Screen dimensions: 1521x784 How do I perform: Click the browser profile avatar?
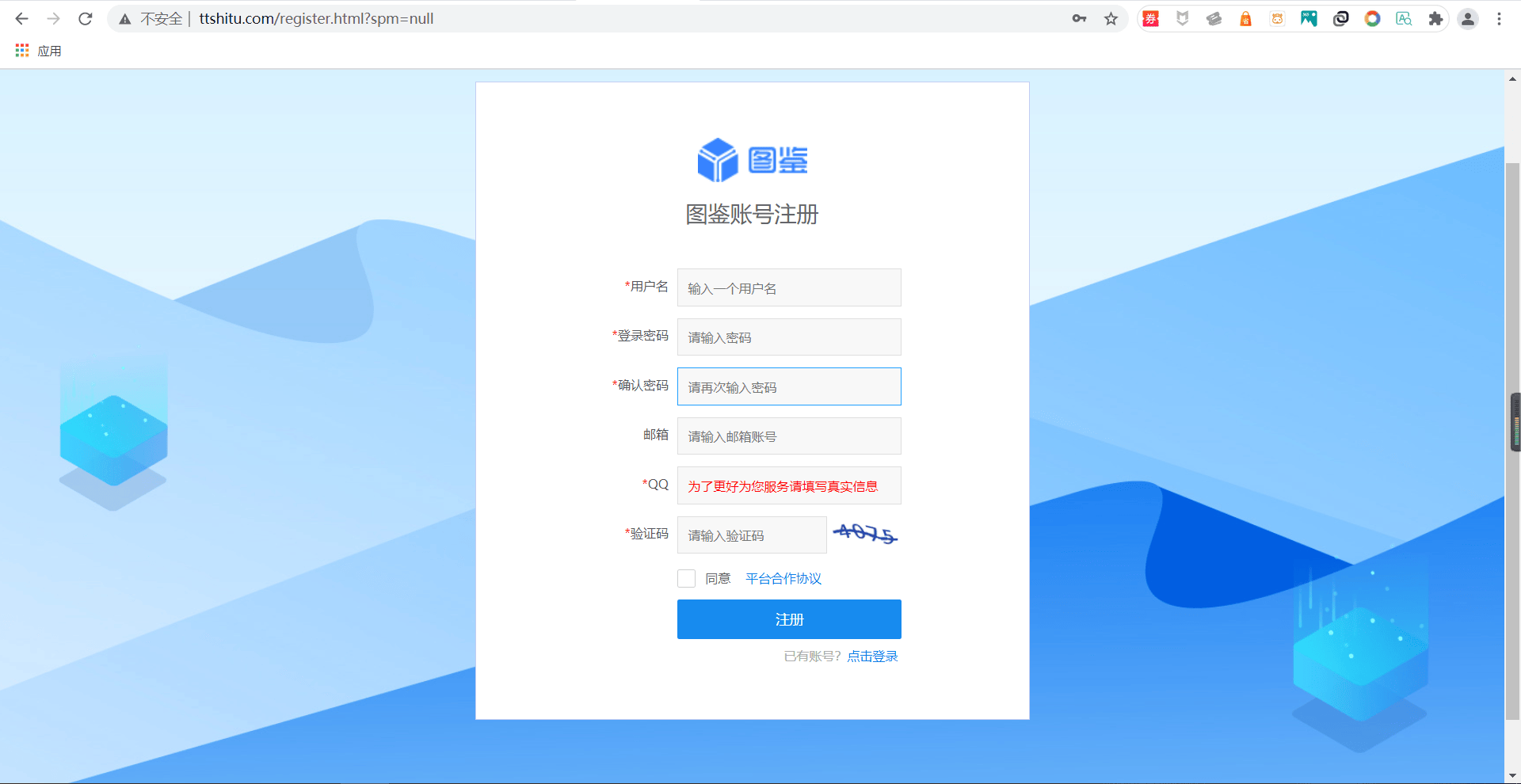[x=1468, y=18]
